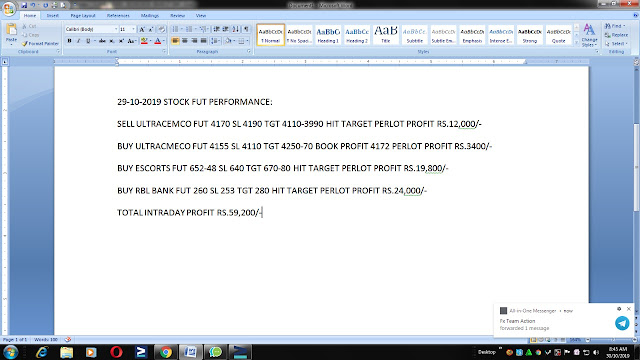This screenshot has width=640, height=360.
Task: Toggle Subscript formatting
Action: coord(112,41)
